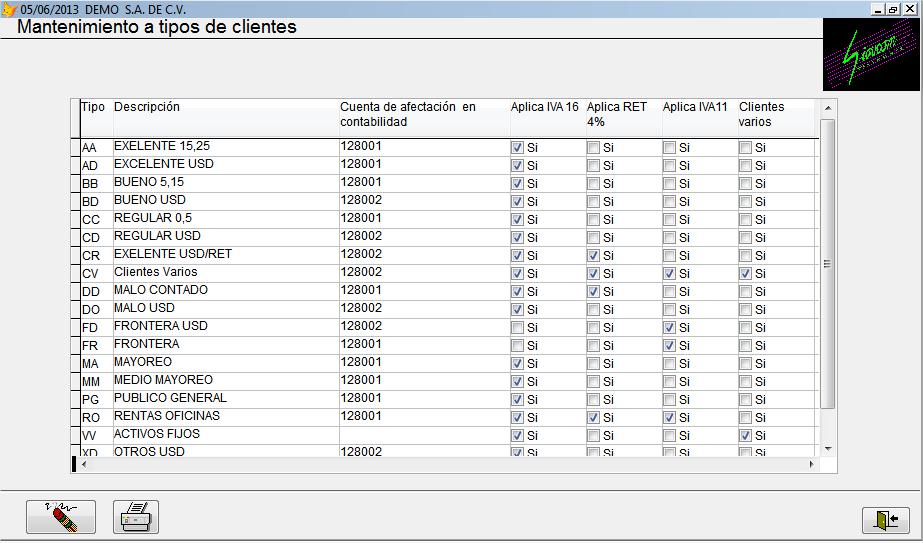Click horizontal scrollbar right arrow
Image resolution: width=923 pixels, height=543 pixels.
812,465
